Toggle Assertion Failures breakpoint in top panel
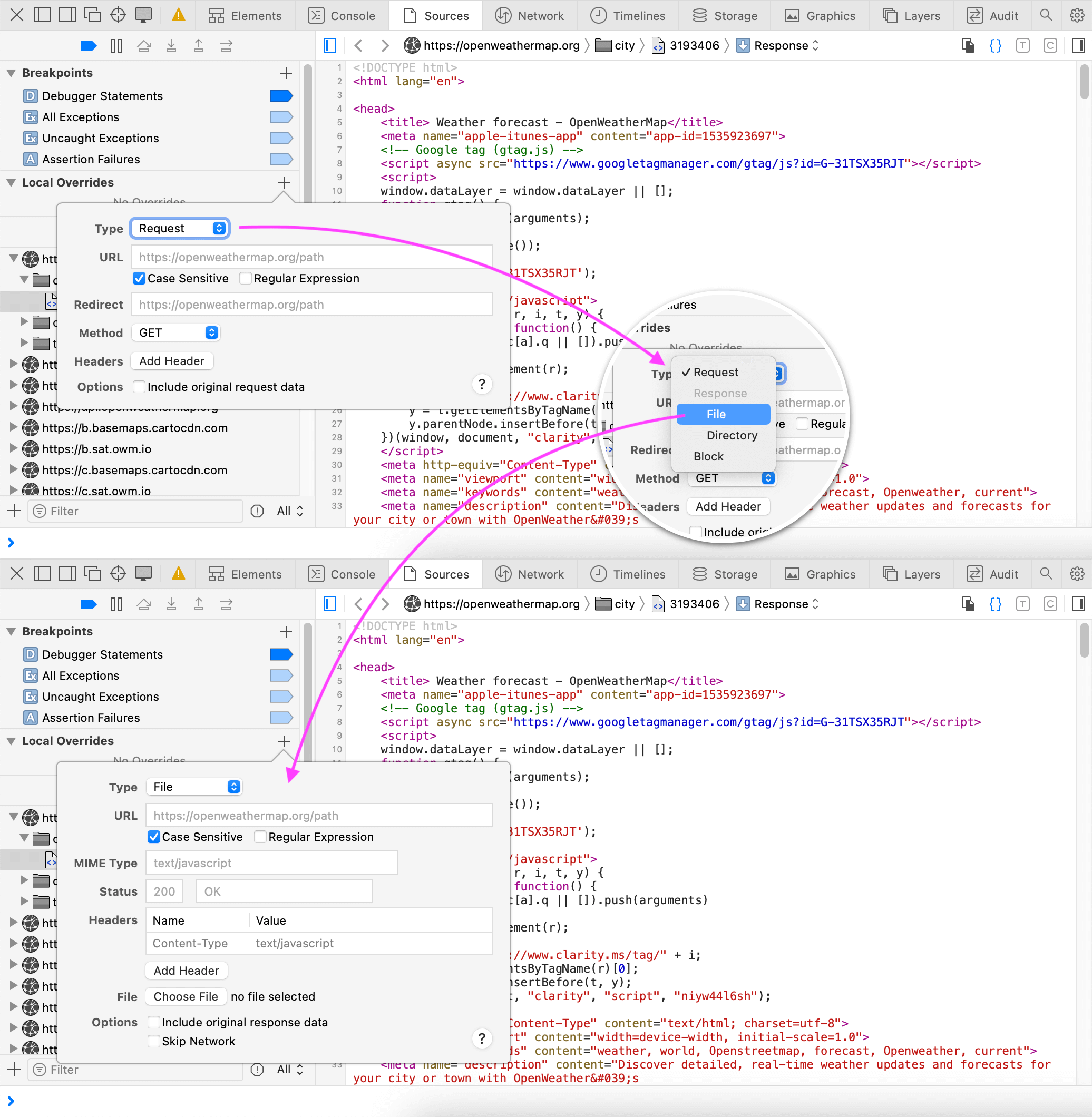This screenshot has height=1117, width=1092. 281,160
